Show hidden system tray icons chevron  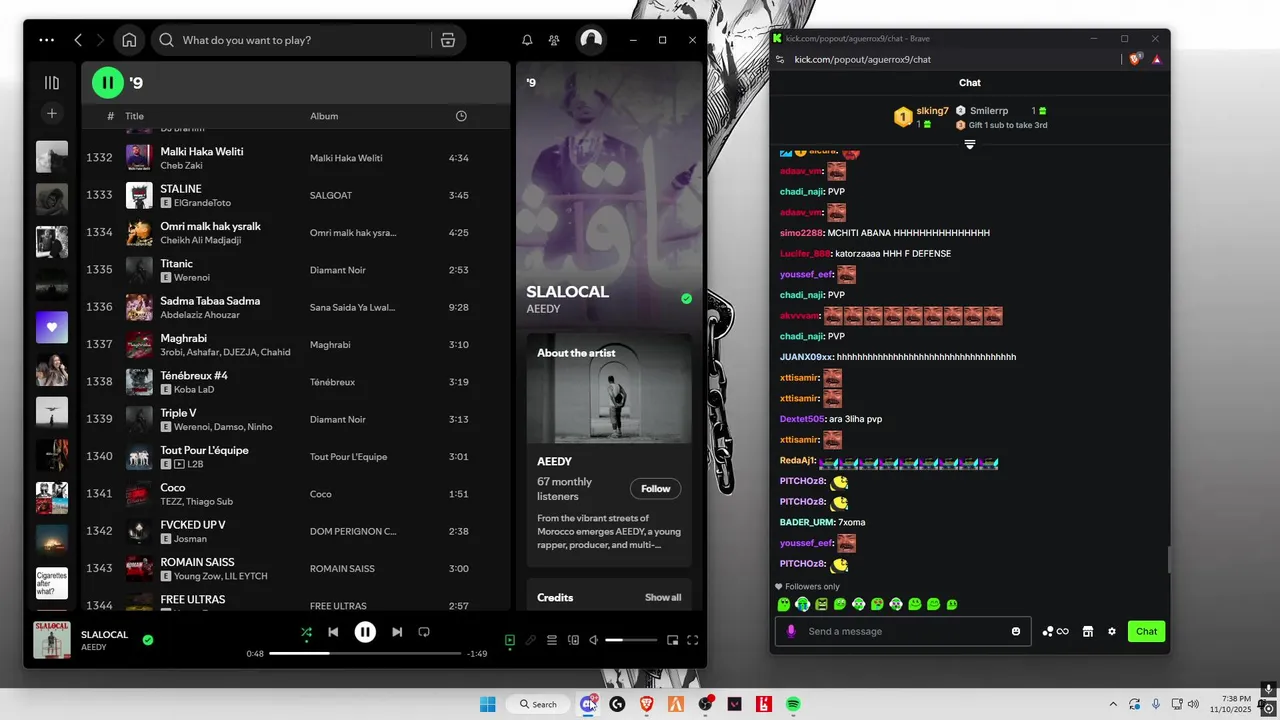[x=1113, y=704]
